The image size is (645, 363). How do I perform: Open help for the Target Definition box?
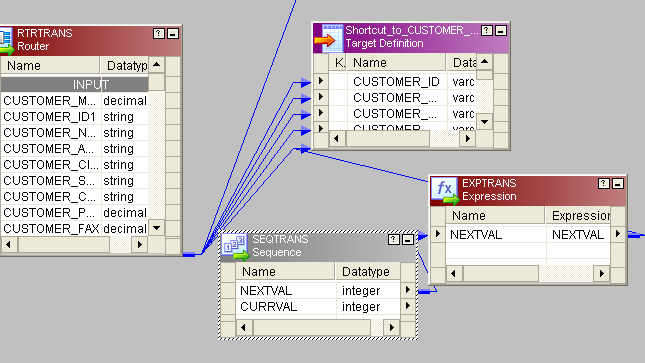click(x=487, y=30)
